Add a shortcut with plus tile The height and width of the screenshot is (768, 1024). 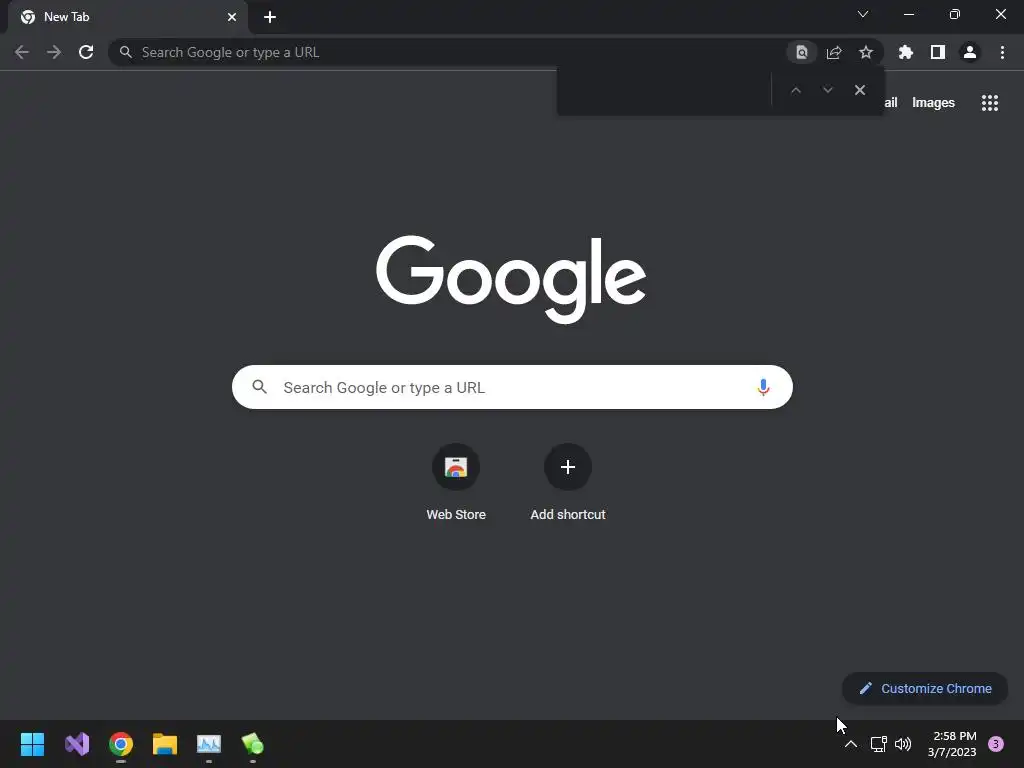coord(568,483)
